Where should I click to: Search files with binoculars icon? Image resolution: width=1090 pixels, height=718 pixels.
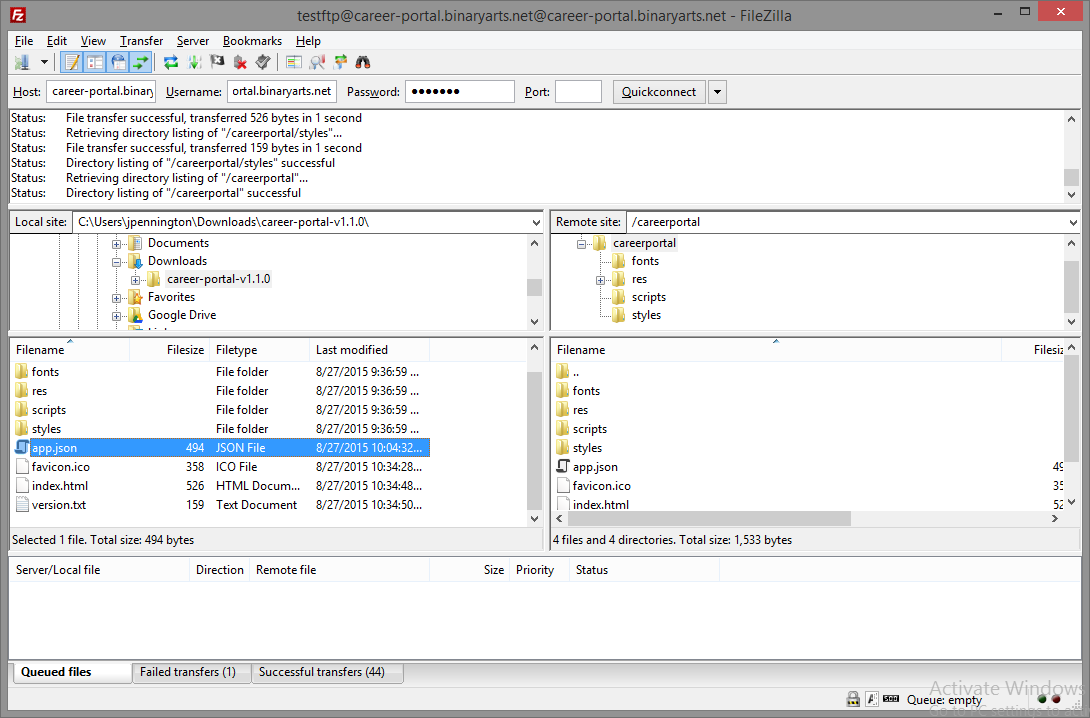point(363,63)
